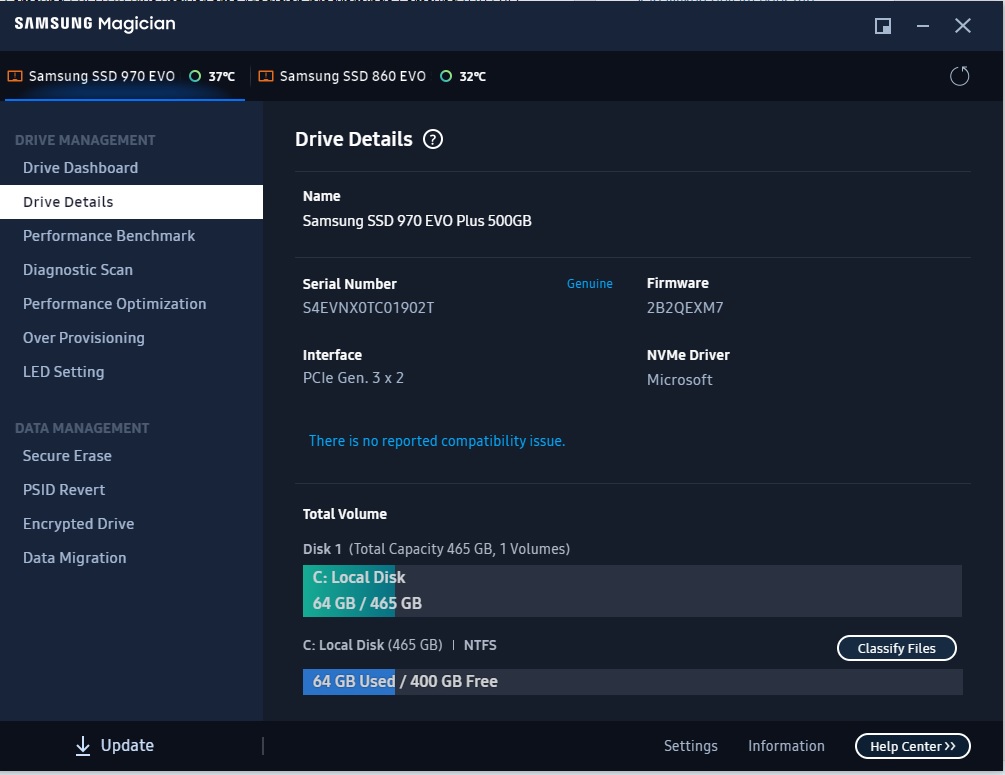Click the Genuine authentication link
1005x775 pixels.
590,283
